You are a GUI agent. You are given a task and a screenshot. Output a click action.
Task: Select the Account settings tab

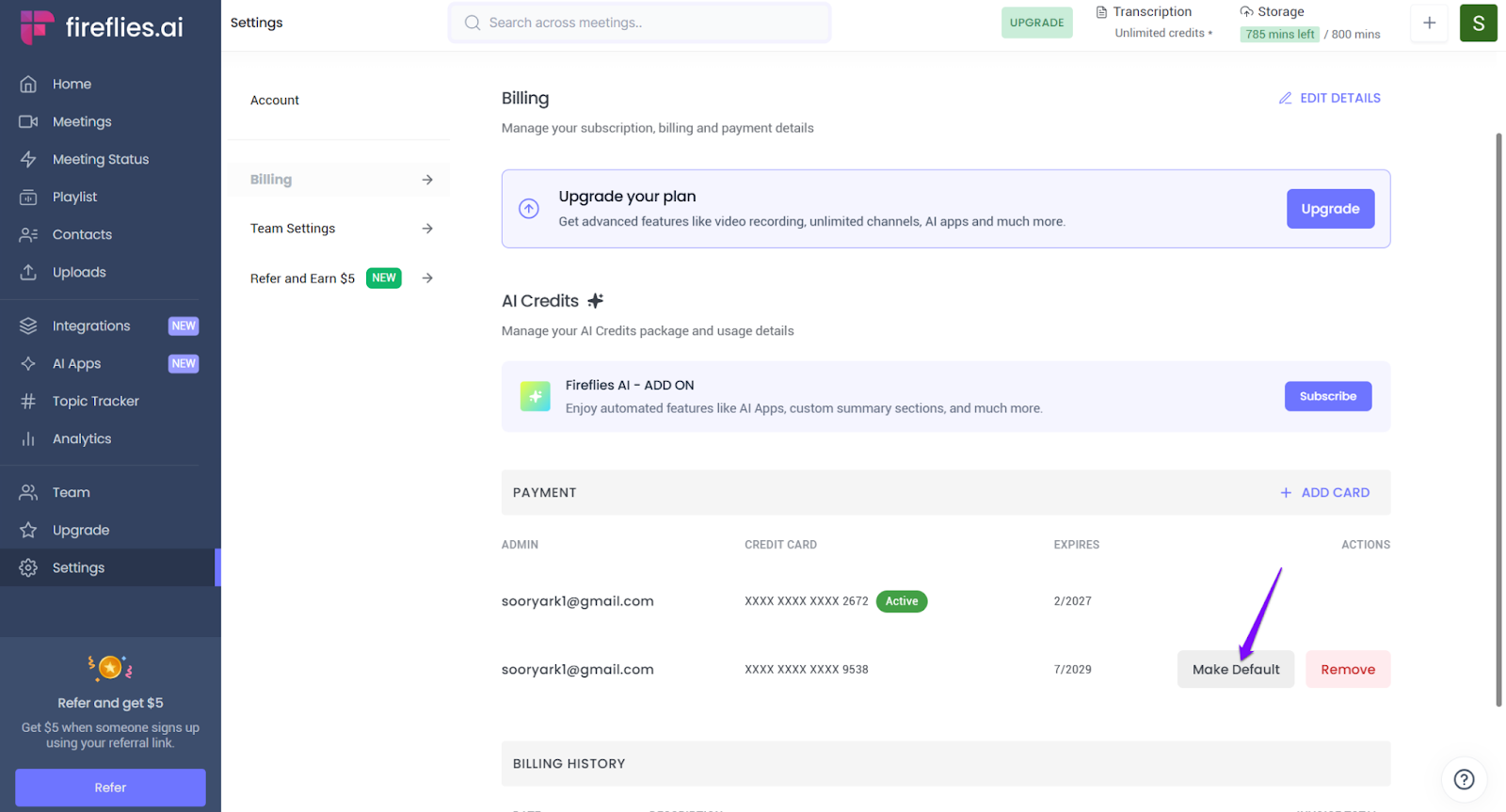click(x=275, y=101)
